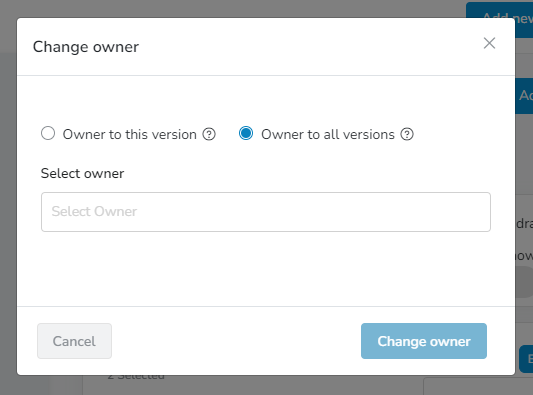Click the footer space between Cancel and Change owner
Screen dimensions: 533x395
click(236, 341)
